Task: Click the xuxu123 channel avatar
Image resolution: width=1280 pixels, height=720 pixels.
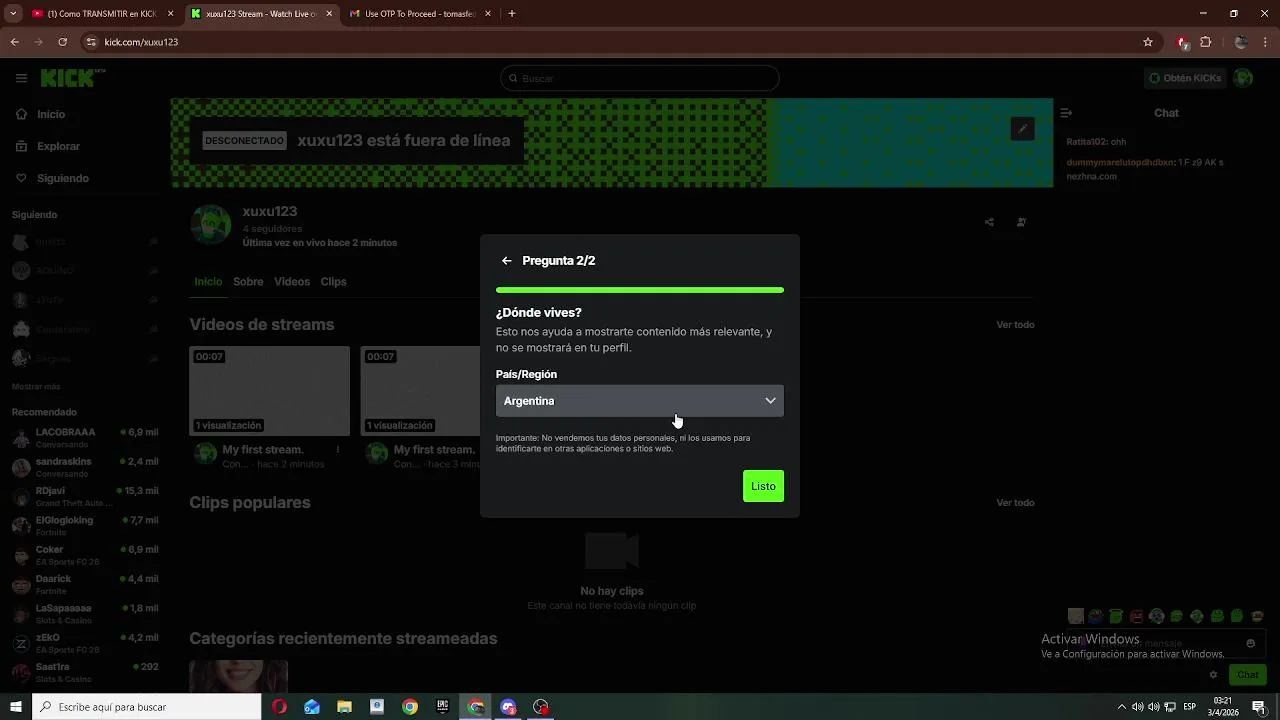Action: point(211,225)
